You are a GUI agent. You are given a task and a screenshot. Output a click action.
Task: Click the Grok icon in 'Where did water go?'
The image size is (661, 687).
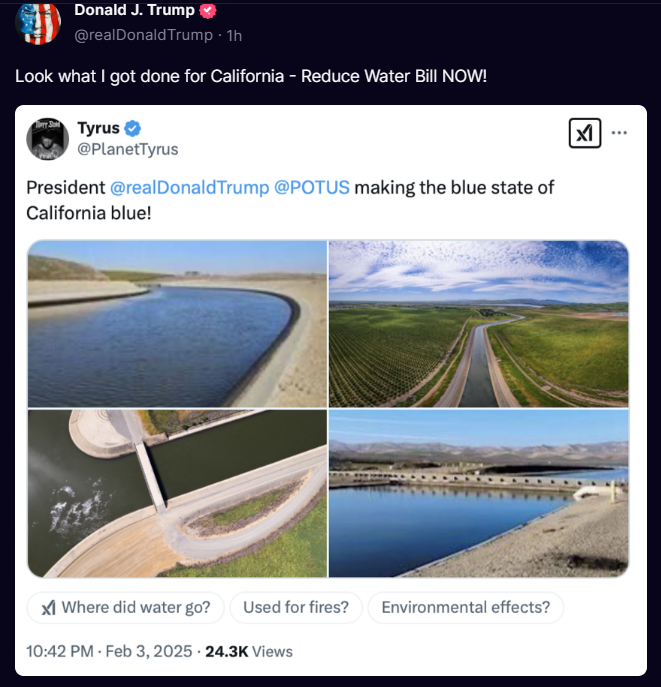pyautogui.click(x=48, y=607)
